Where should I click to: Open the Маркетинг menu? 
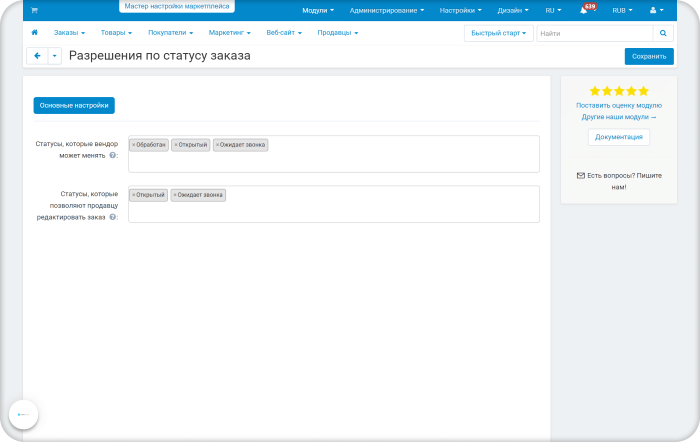(229, 33)
